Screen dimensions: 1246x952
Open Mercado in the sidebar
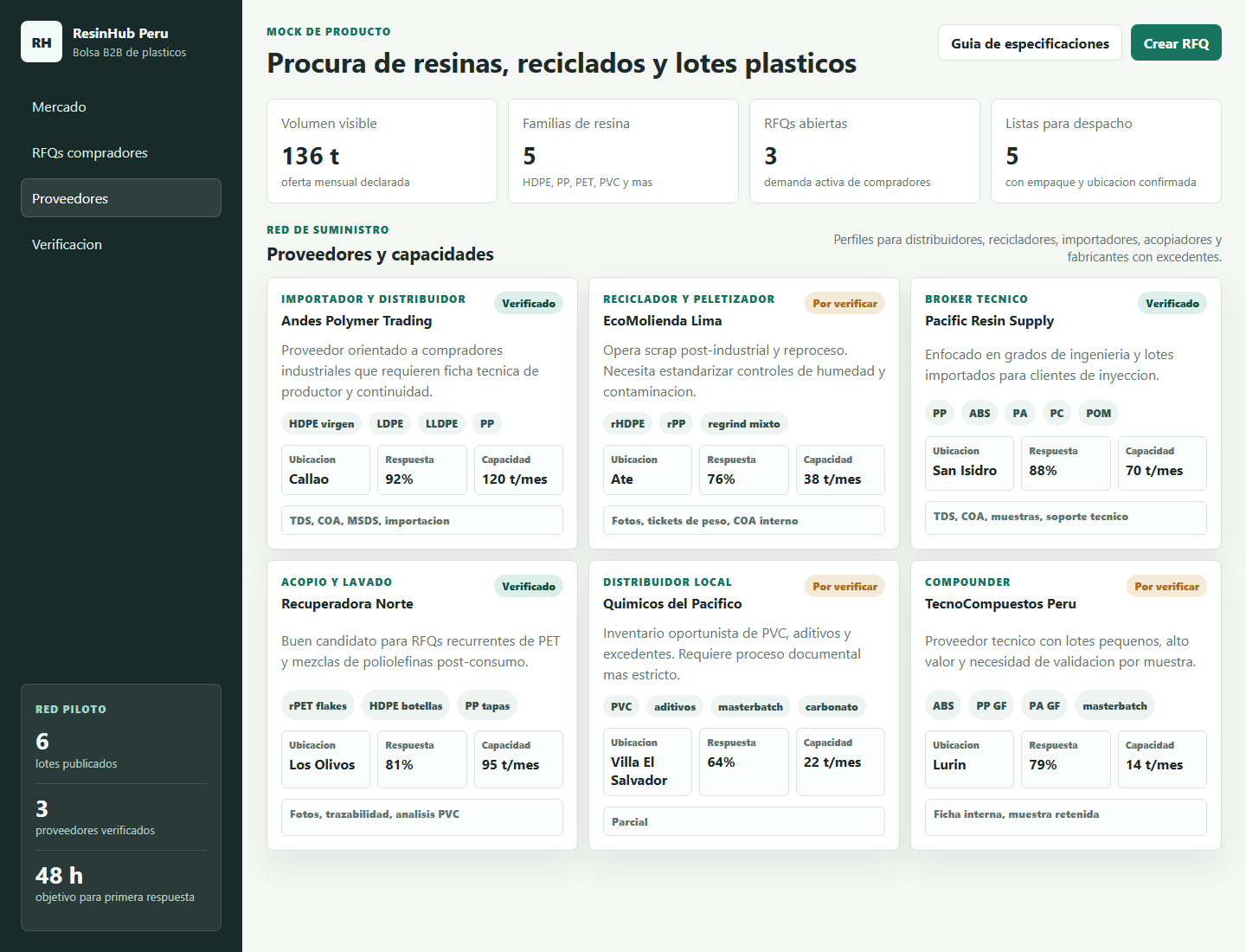tap(121, 106)
